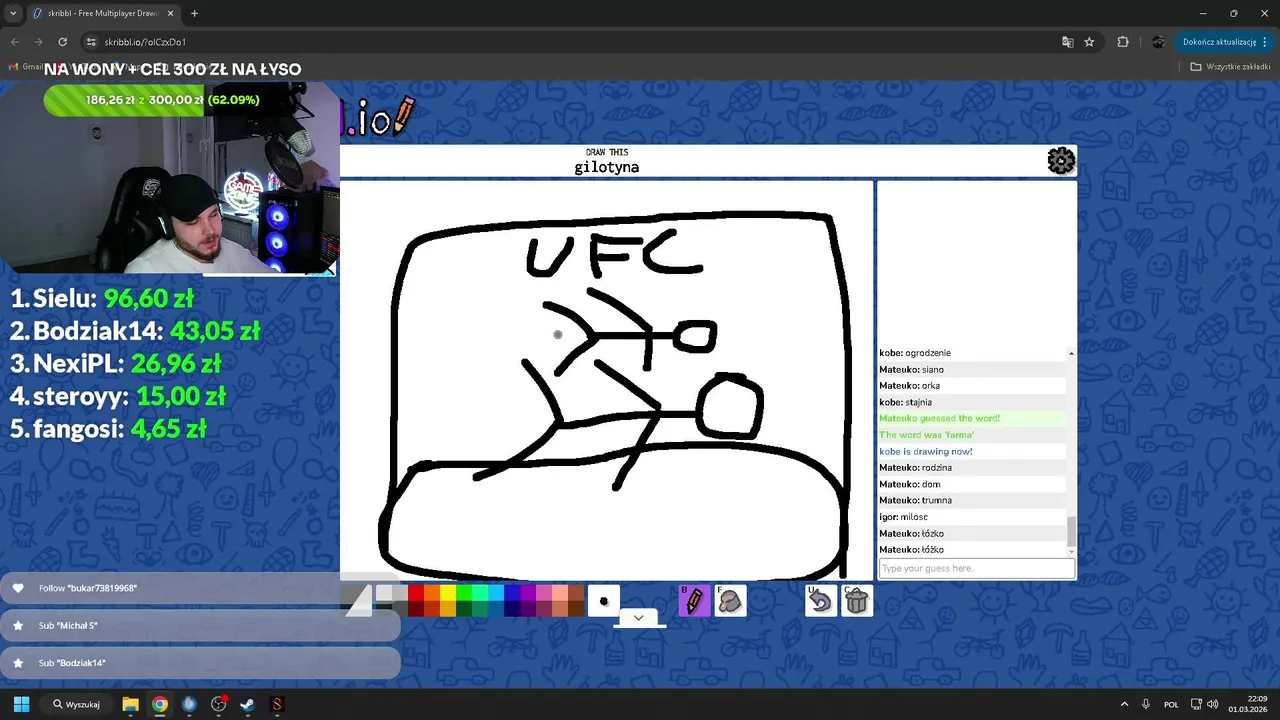
Task: Open the Chrome profile avatar
Action: click(1158, 42)
